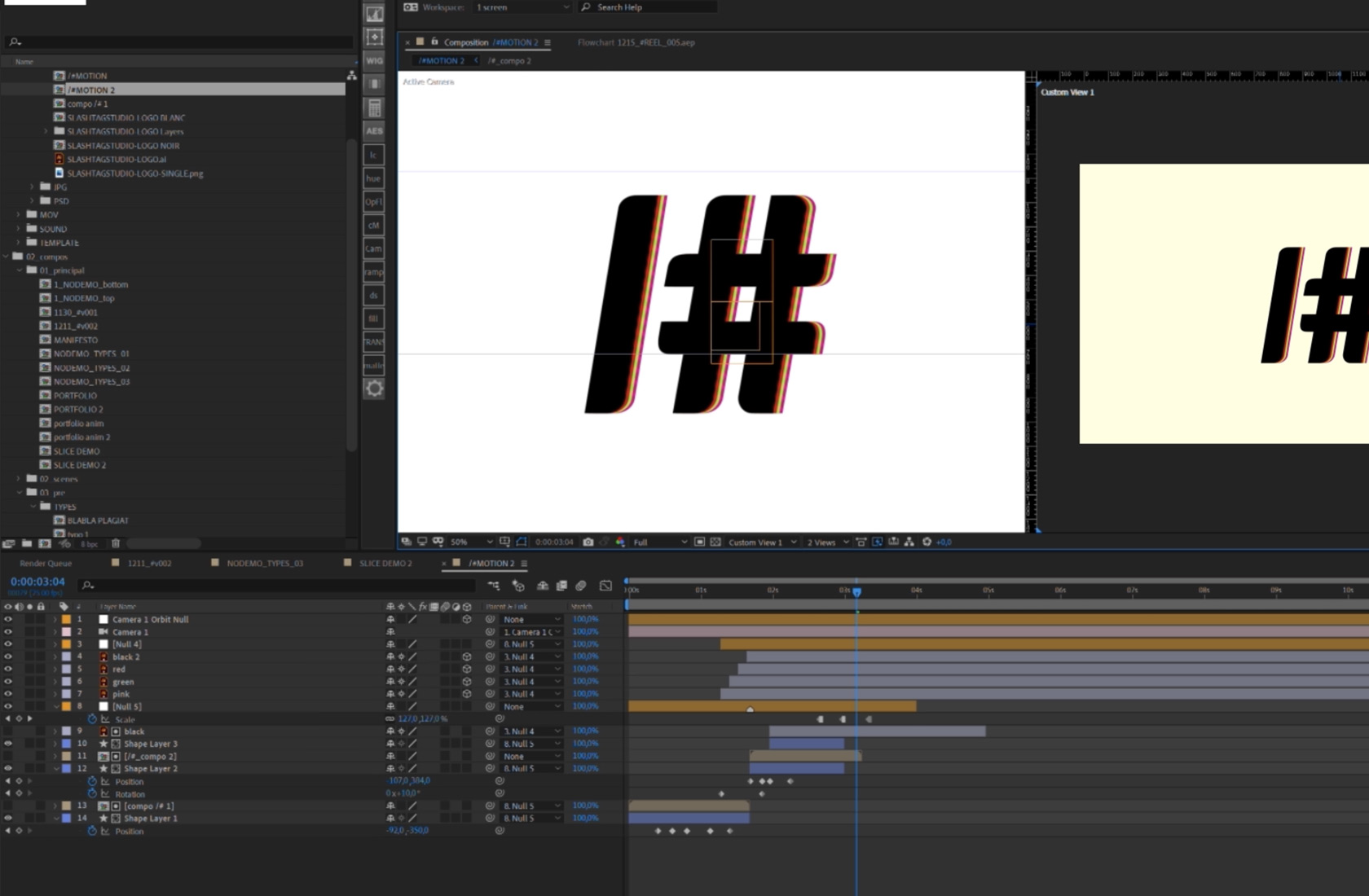
Task: Click the project flowchart icon beside file list
Action: click(x=351, y=75)
